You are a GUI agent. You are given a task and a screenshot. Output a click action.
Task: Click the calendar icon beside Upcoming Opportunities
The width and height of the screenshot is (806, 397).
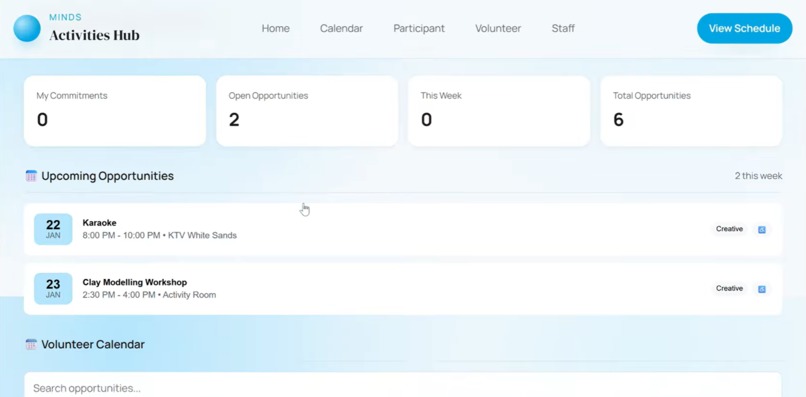31,176
